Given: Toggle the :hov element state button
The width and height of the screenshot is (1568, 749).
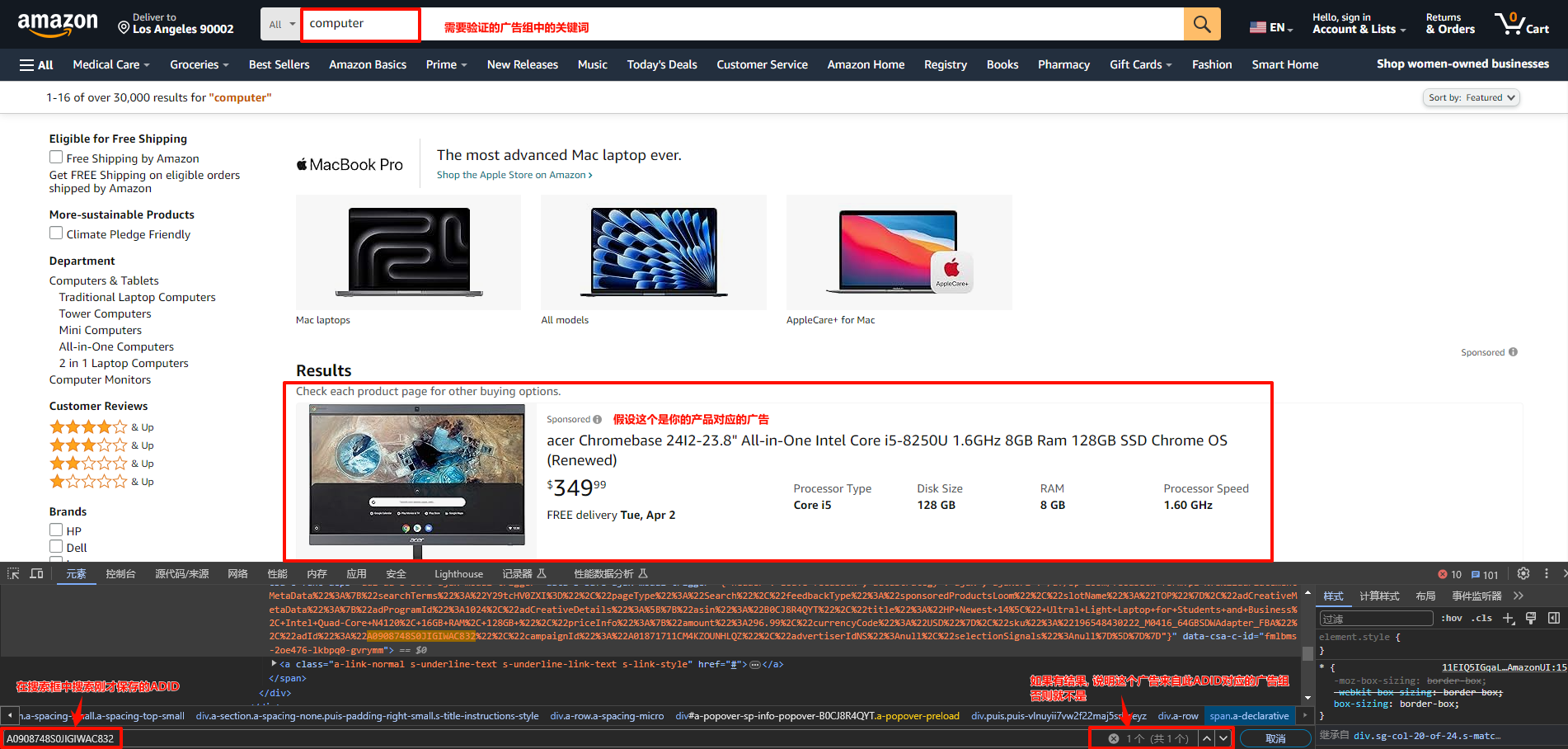Looking at the screenshot, I should [1452, 618].
